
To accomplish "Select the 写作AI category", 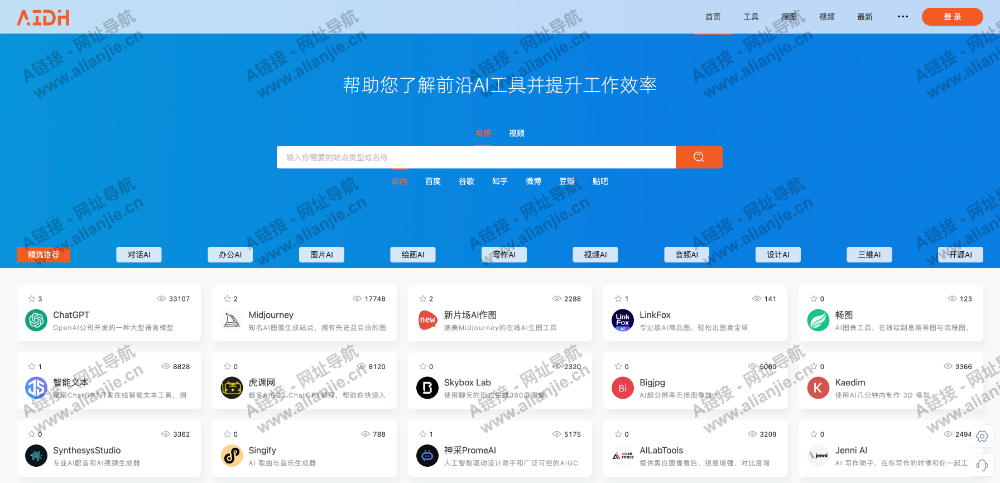I will (504, 255).
